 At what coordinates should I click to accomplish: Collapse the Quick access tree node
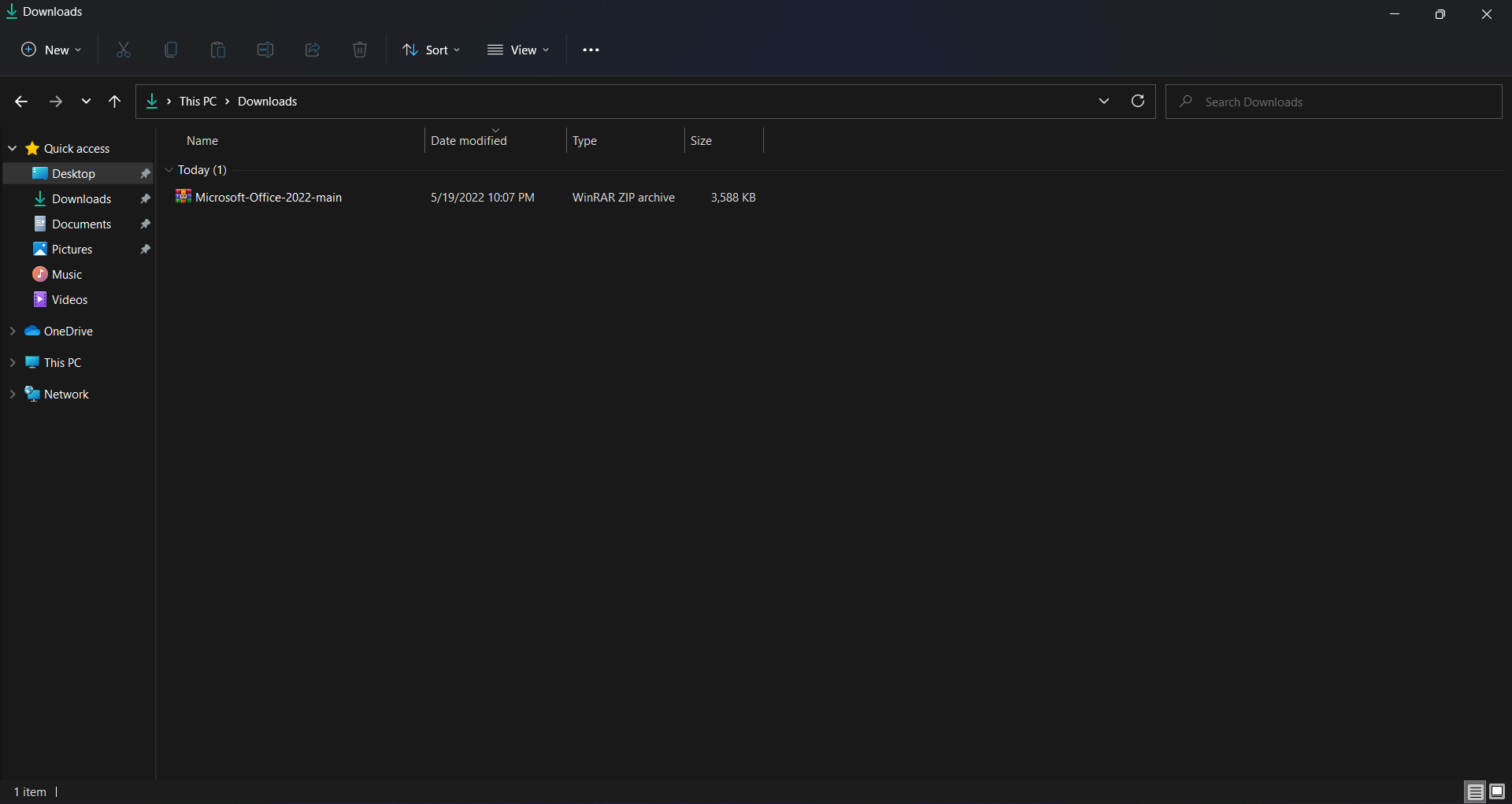pyautogui.click(x=13, y=148)
